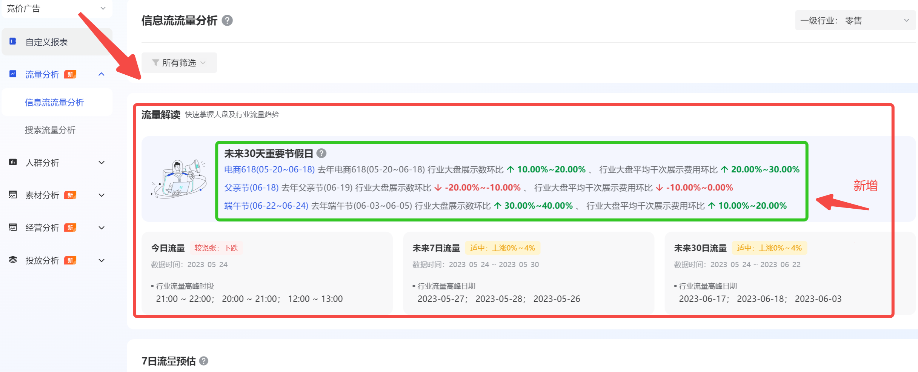Click the new badge beside 经营分析
918x372 pixels.
70,227
